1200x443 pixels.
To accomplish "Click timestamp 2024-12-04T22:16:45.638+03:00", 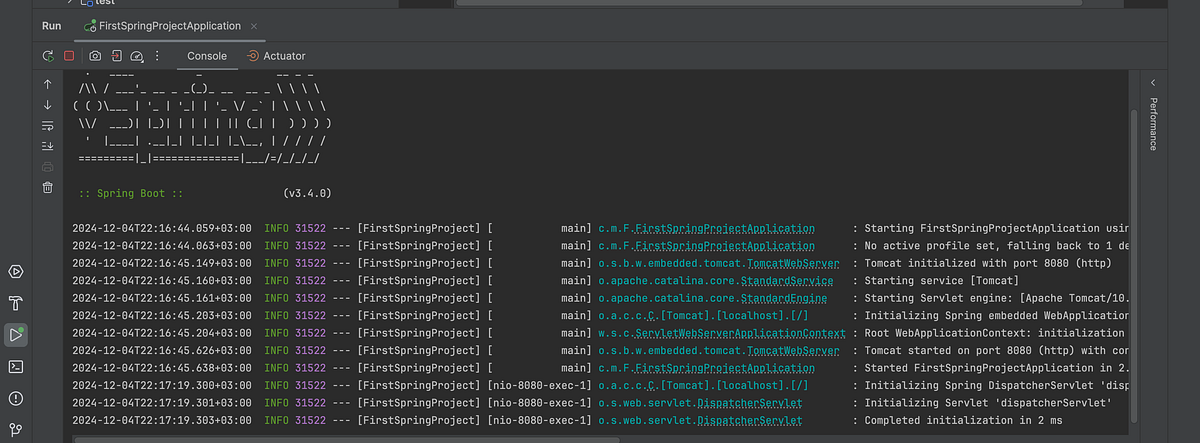I will (x=161, y=369).
